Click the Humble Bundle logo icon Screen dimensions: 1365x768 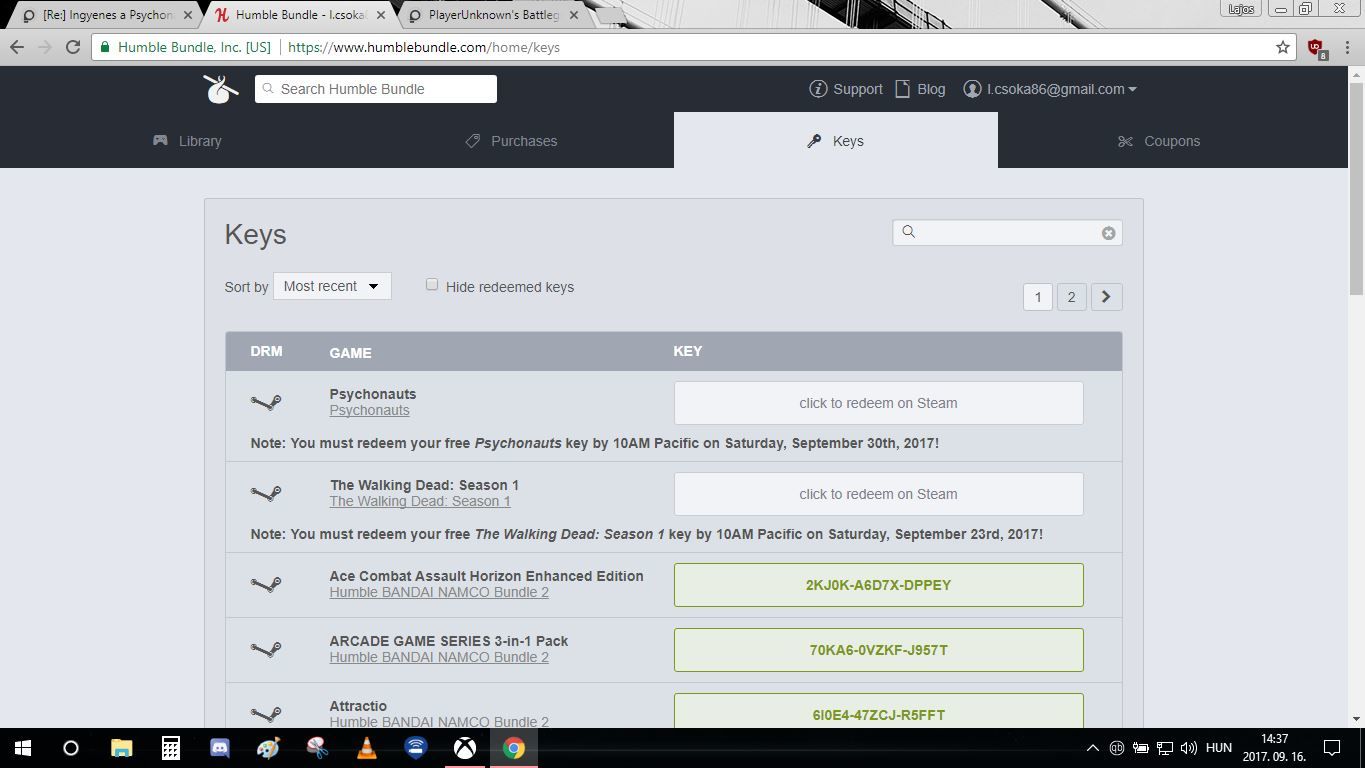click(220, 89)
